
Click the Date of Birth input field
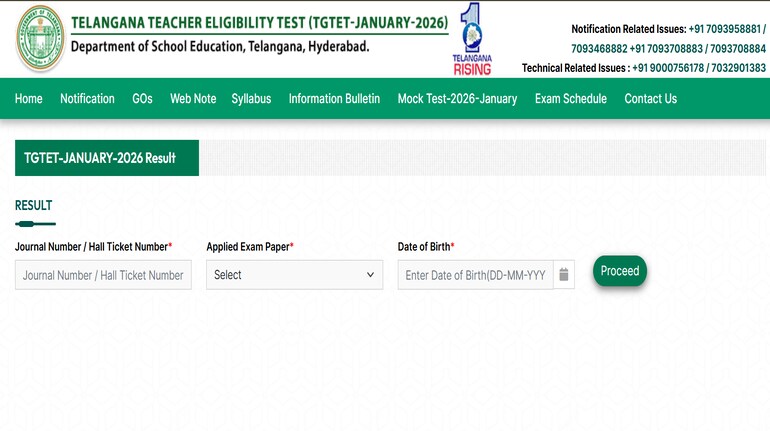[475, 275]
